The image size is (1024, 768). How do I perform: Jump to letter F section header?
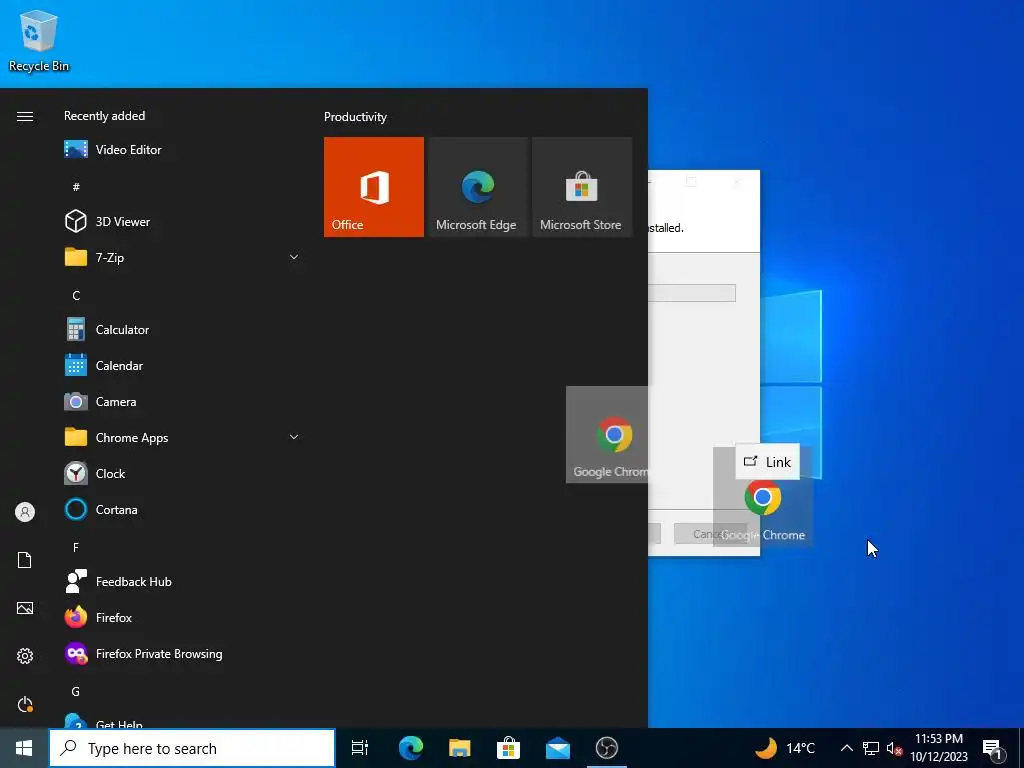76,547
